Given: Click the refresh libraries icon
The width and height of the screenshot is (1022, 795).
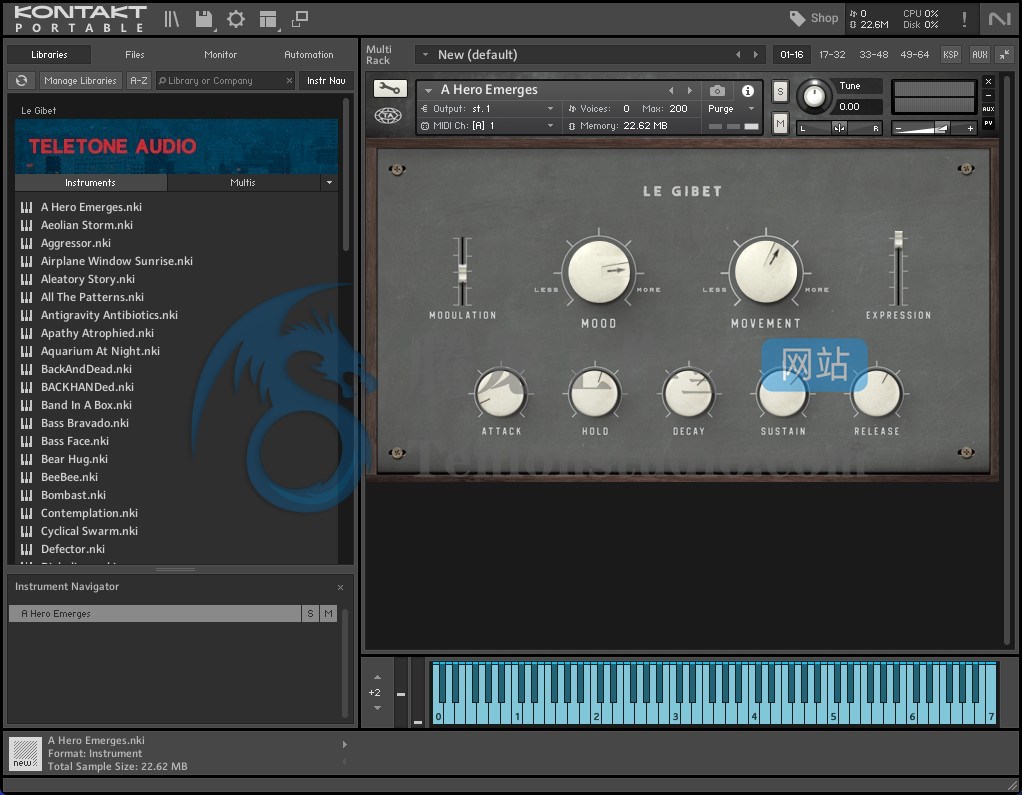Looking at the screenshot, I should pos(22,80).
